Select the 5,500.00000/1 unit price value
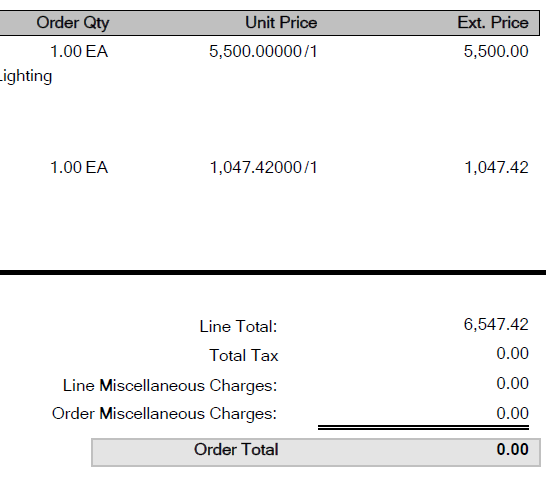The height and width of the screenshot is (496, 553). tap(263, 52)
